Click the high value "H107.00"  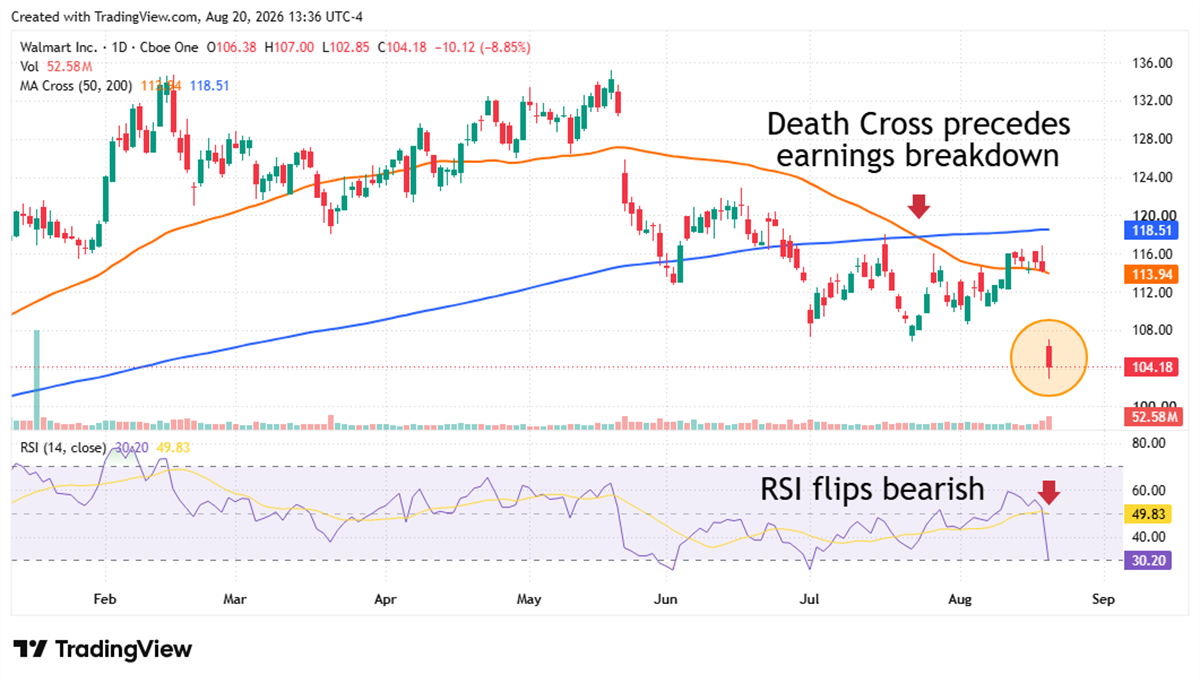tap(290, 47)
